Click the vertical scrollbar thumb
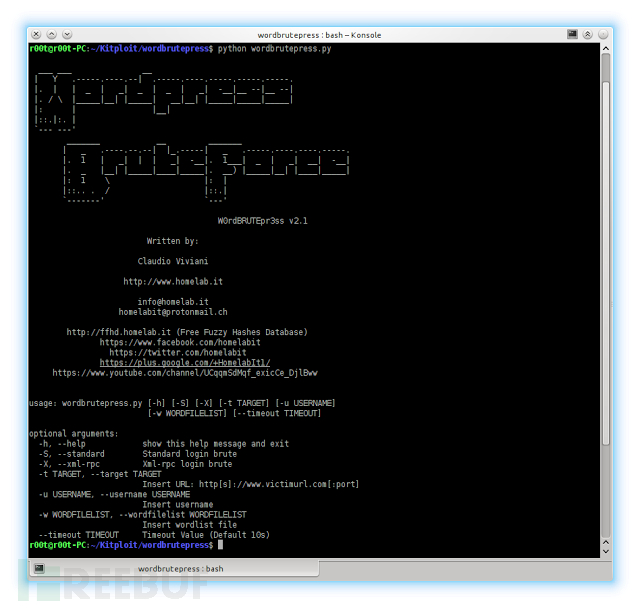Viewport: 640px width, 608px height. click(606, 261)
